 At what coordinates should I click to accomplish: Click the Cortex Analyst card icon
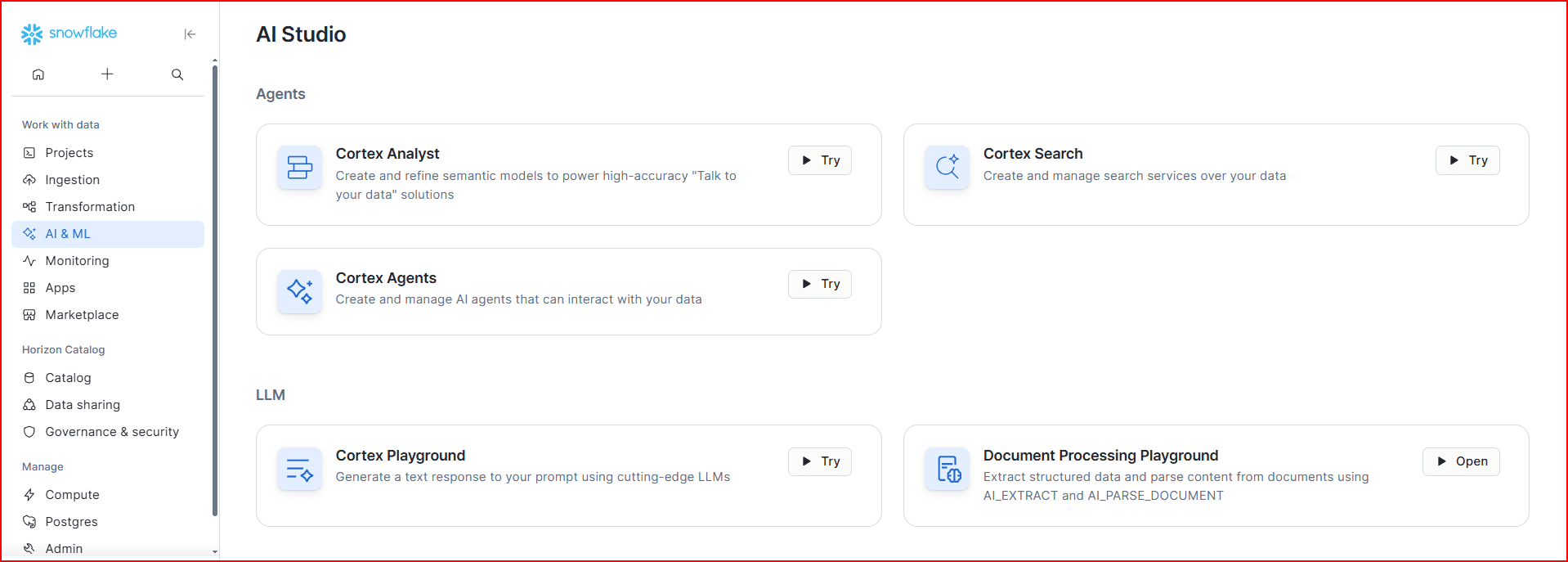[299, 168]
